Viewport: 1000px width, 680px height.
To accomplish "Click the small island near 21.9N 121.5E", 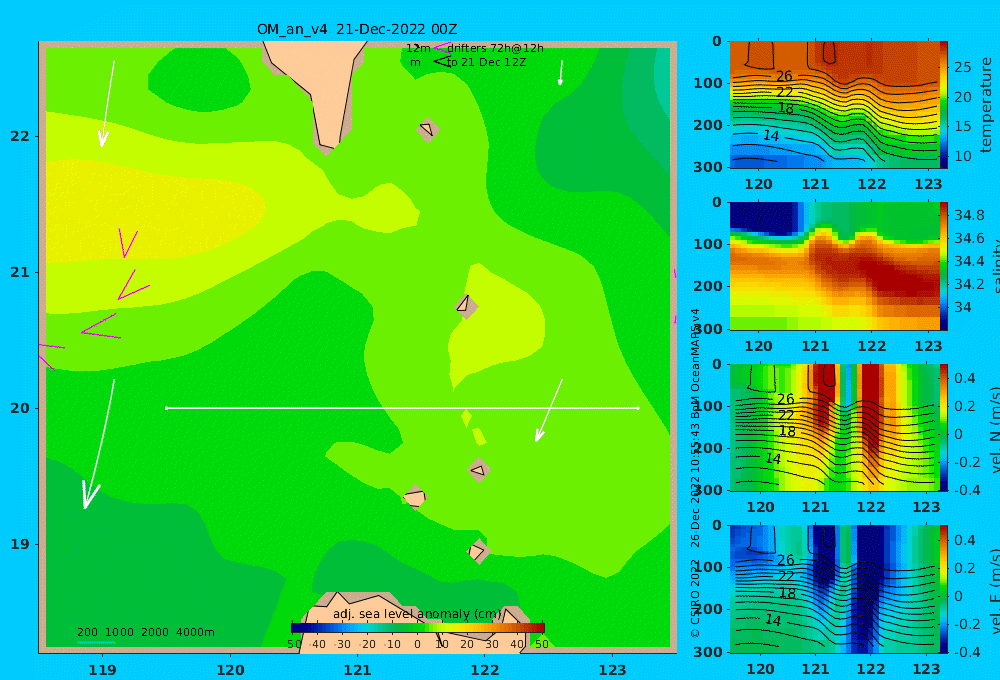I will click(x=427, y=129).
